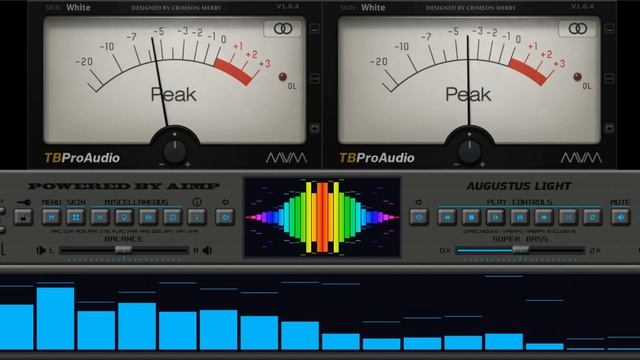Click fourth Miscellaneous button
The image size is (640, 360).
(x=173, y=217)
